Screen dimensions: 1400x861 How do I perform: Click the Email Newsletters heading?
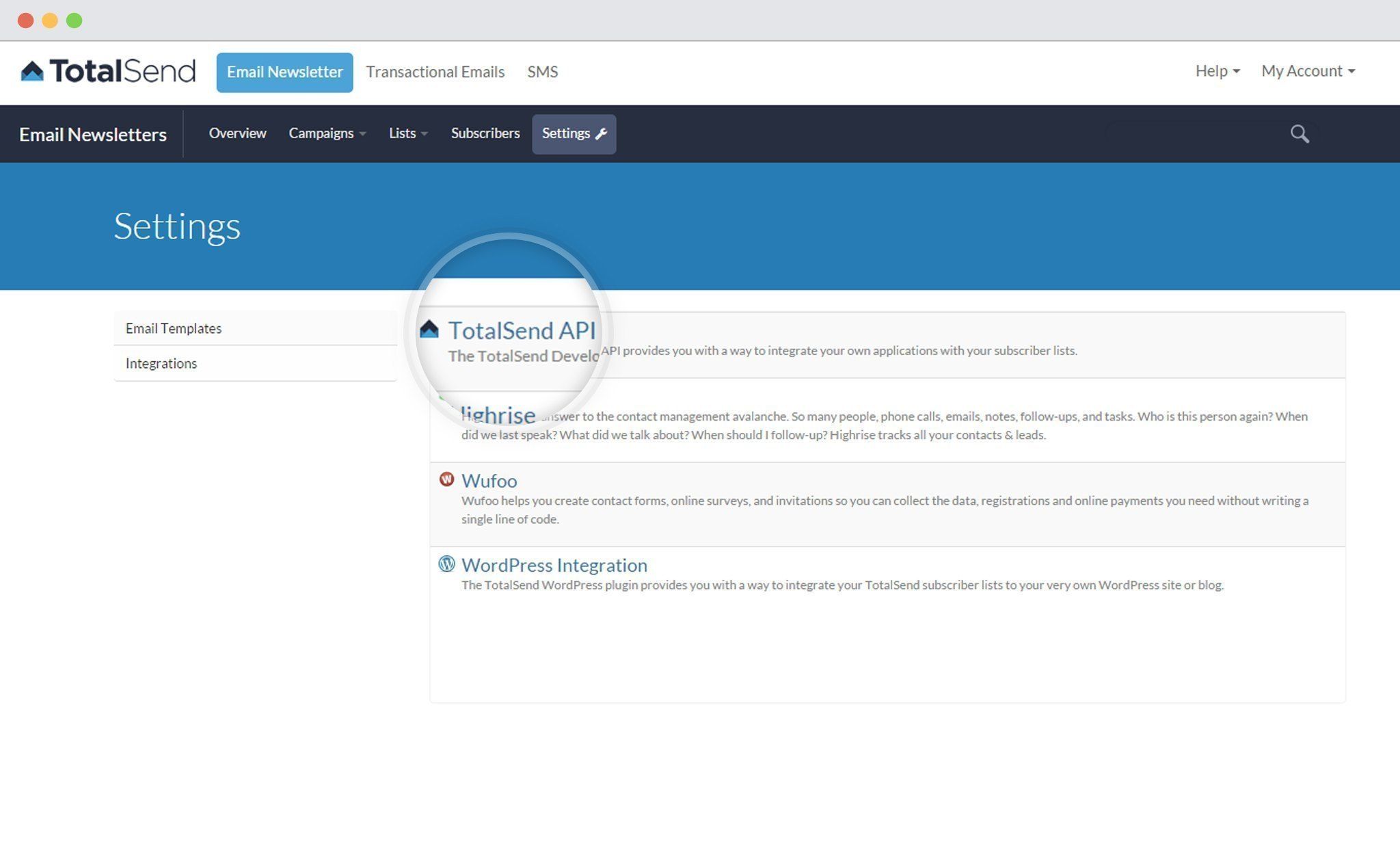(92, 135)
